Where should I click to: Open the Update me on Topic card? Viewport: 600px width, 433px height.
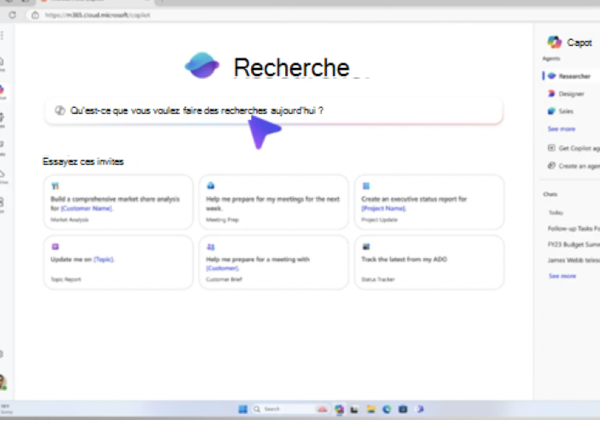pyautogui.click(x=118, y=262)
